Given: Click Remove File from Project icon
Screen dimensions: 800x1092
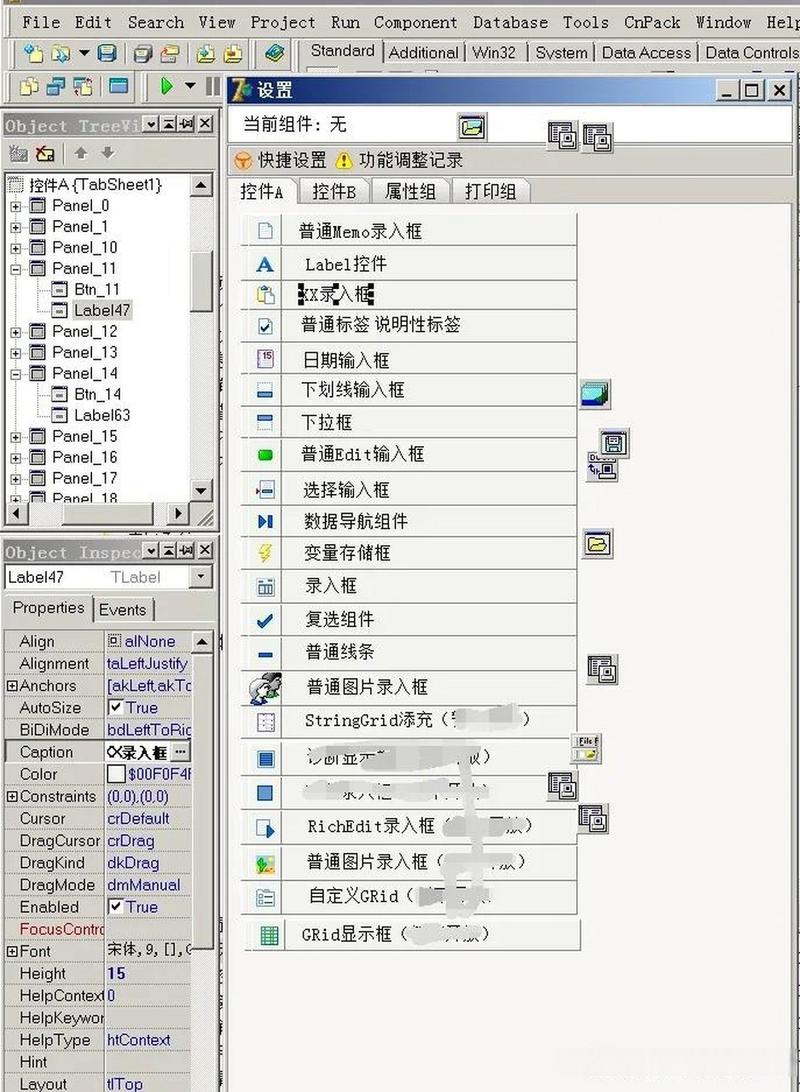Looking at the screenshot, I should [x=233, y=53].
